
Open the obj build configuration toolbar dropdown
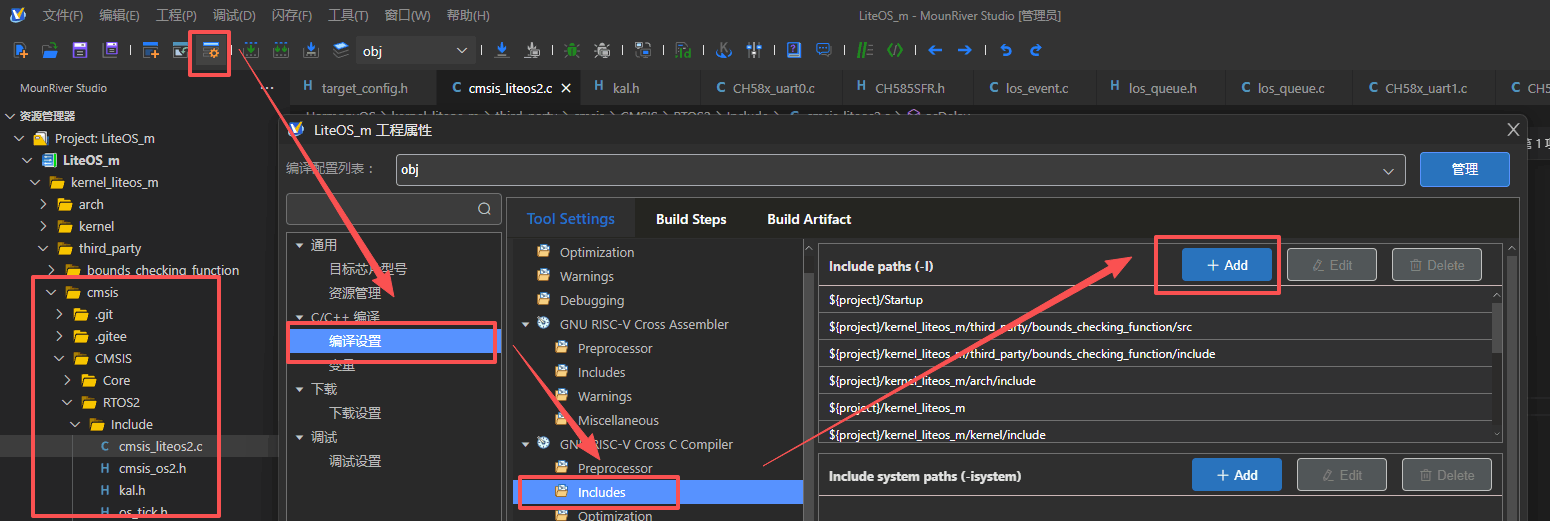click(416, 50)
